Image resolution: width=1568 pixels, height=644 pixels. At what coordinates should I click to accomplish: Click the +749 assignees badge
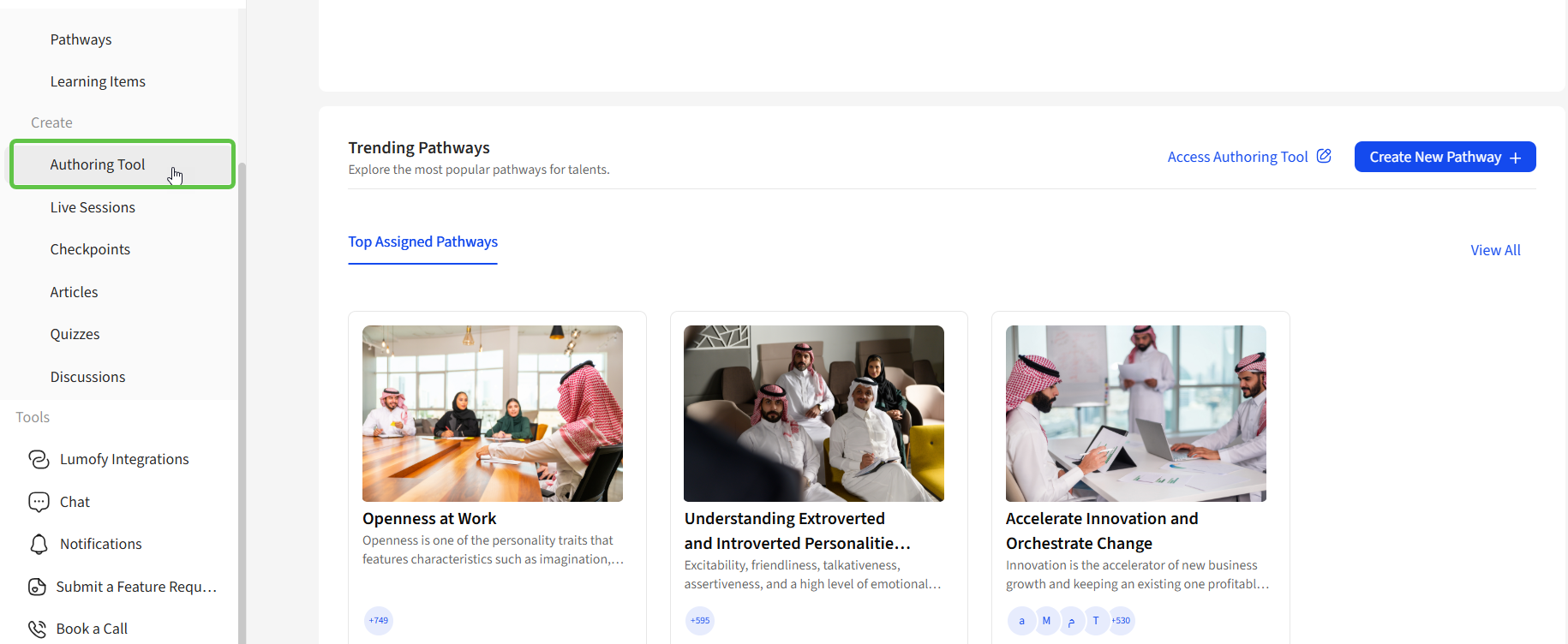click(x=378, y=621)
